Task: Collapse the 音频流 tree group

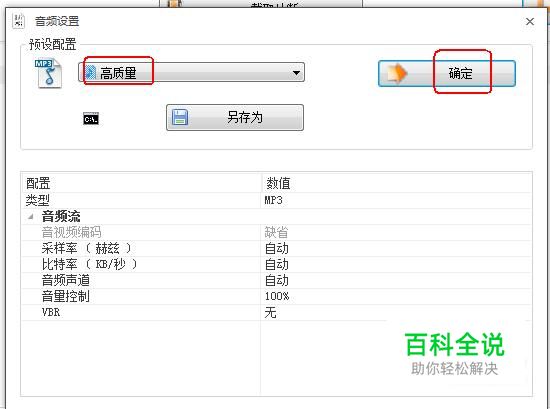Action: tap(31, 216)
